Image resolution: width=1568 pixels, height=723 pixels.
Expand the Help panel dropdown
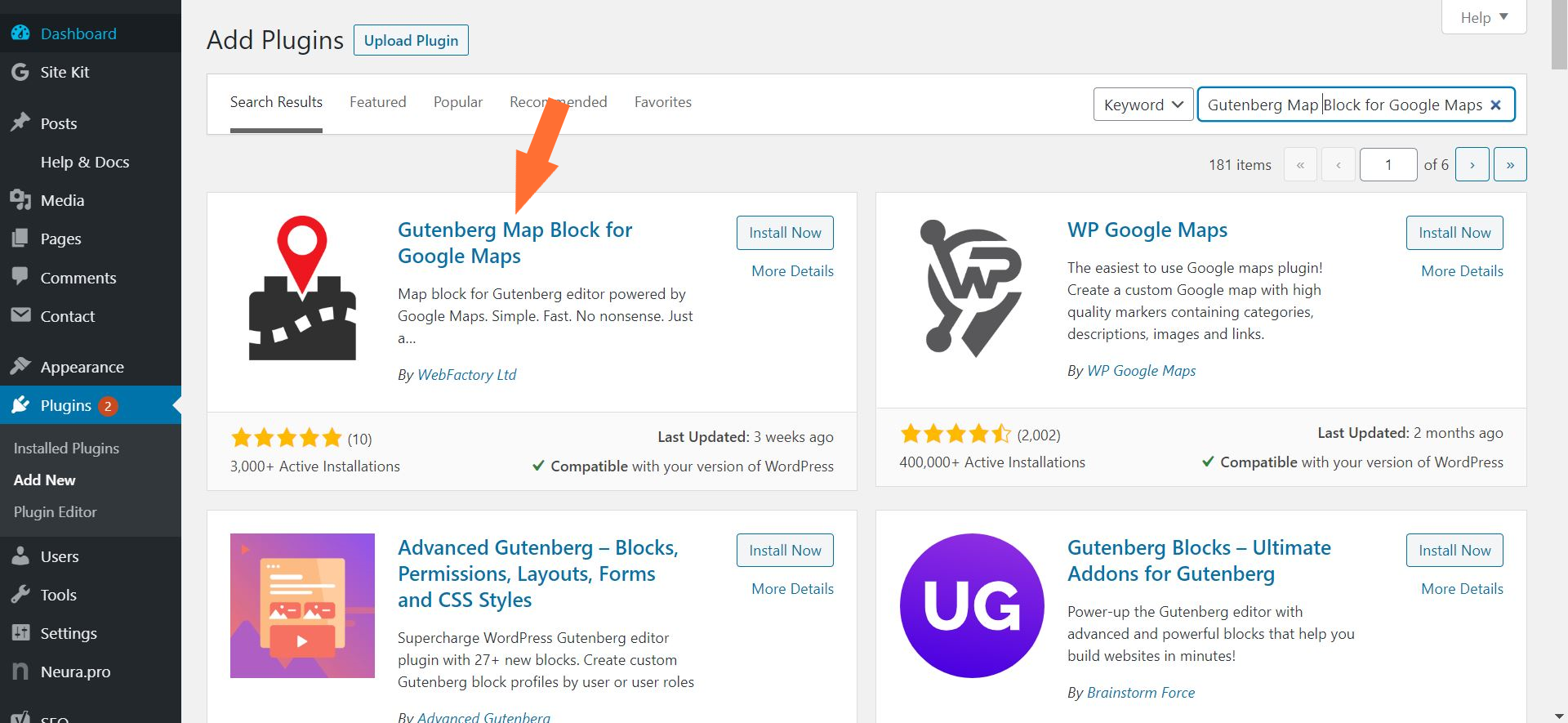pyautogui.click(x=1484, y=17)
